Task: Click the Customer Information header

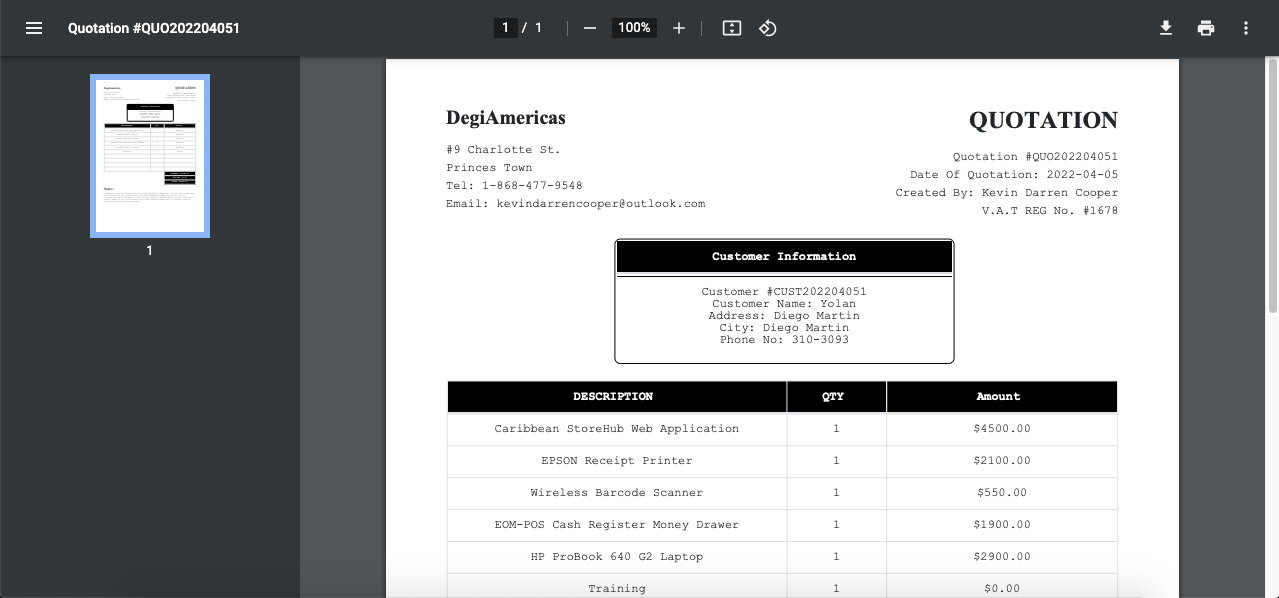Action: [x=784, y=257]
